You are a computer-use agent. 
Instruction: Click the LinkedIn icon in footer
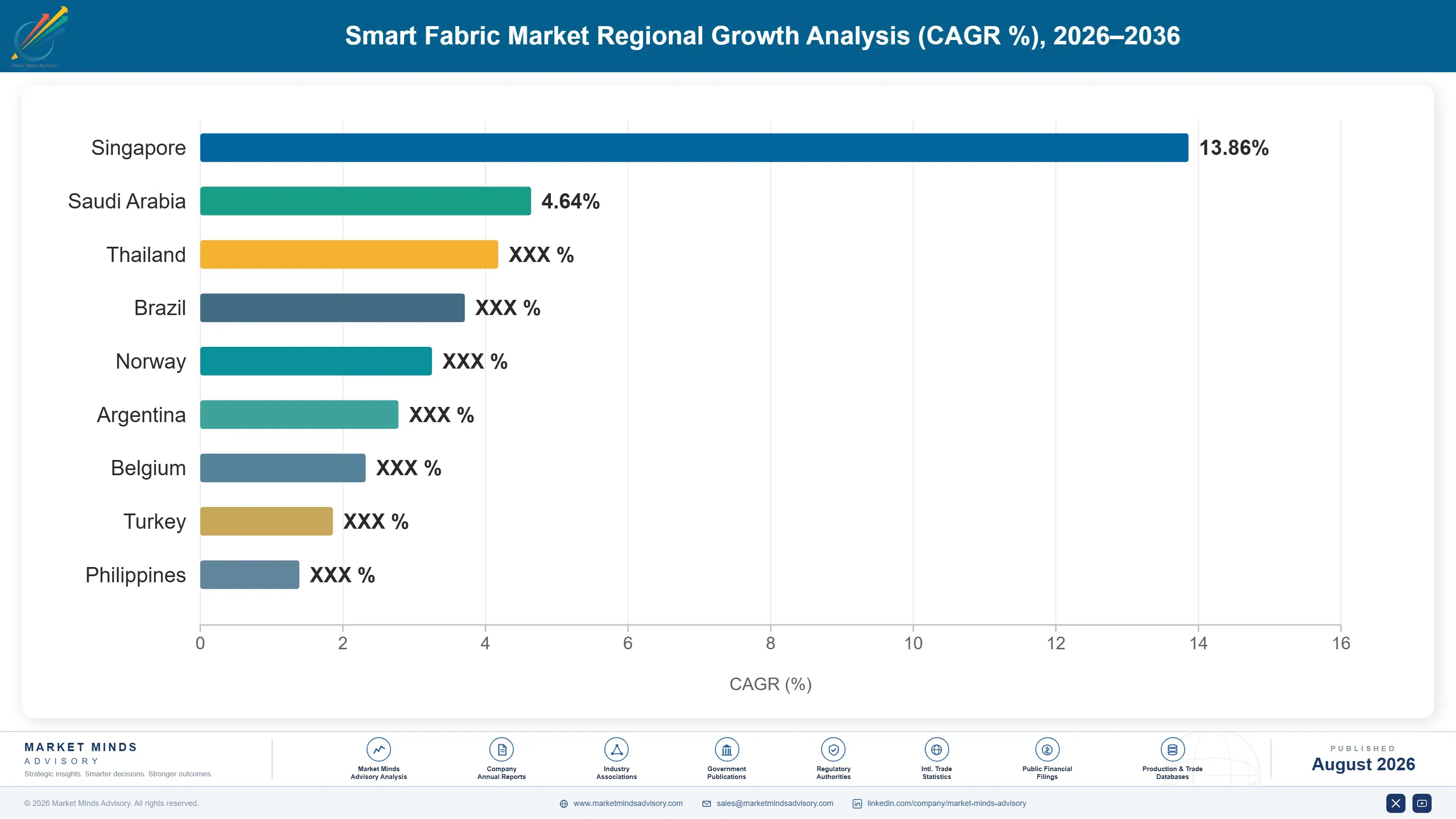tap(857, 804)
